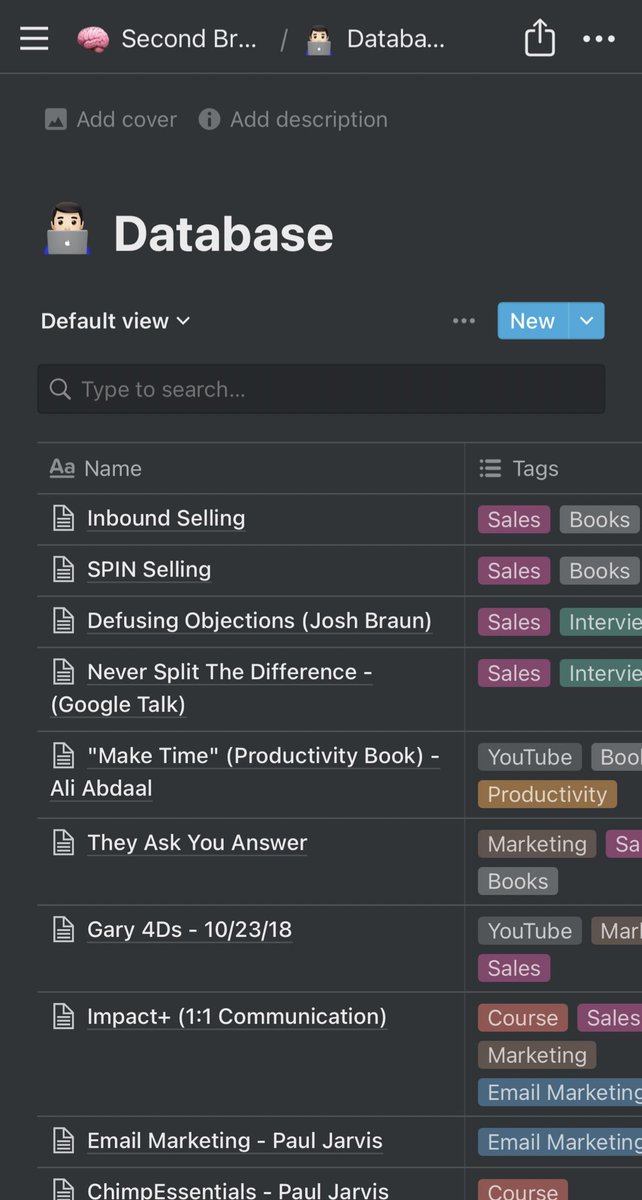Screen dimensions: 642x1200
Task: Open the Tags column header menu
Action: (554, 468)
